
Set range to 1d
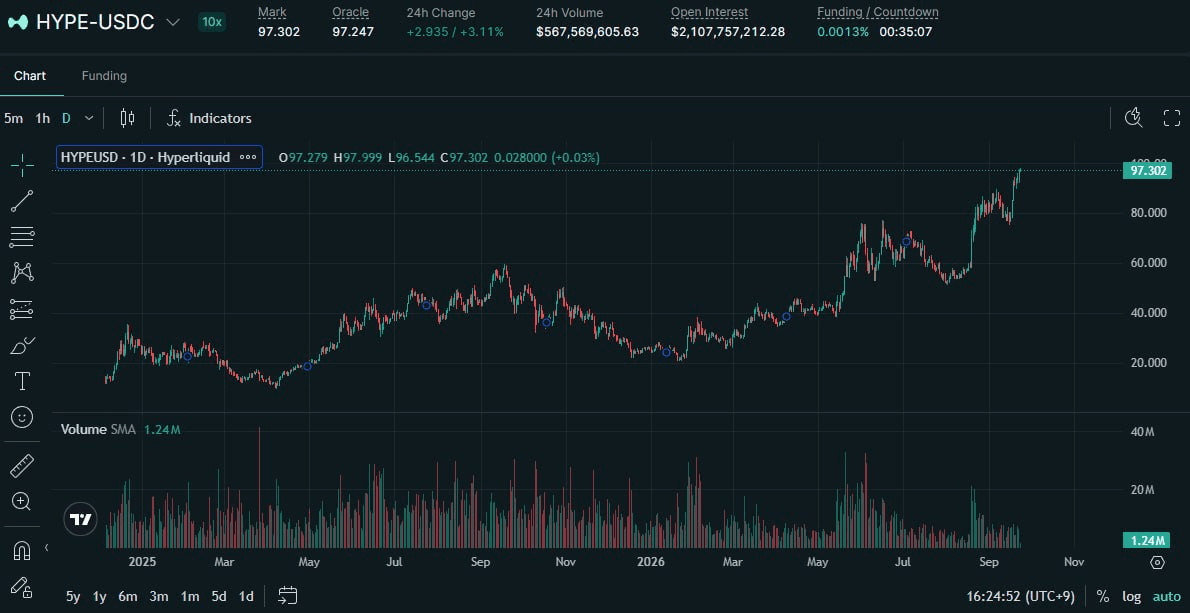click(246, 596)
